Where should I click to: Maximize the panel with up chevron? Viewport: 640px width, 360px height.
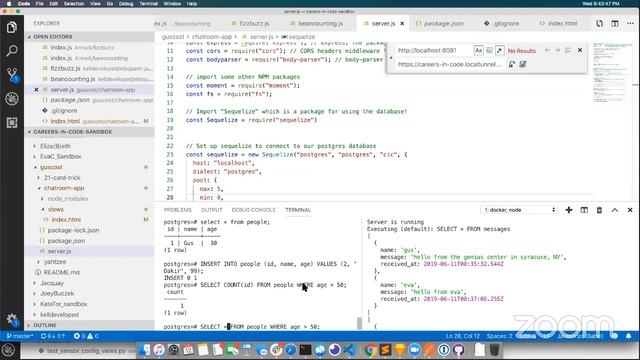click(x=615, y=210)
